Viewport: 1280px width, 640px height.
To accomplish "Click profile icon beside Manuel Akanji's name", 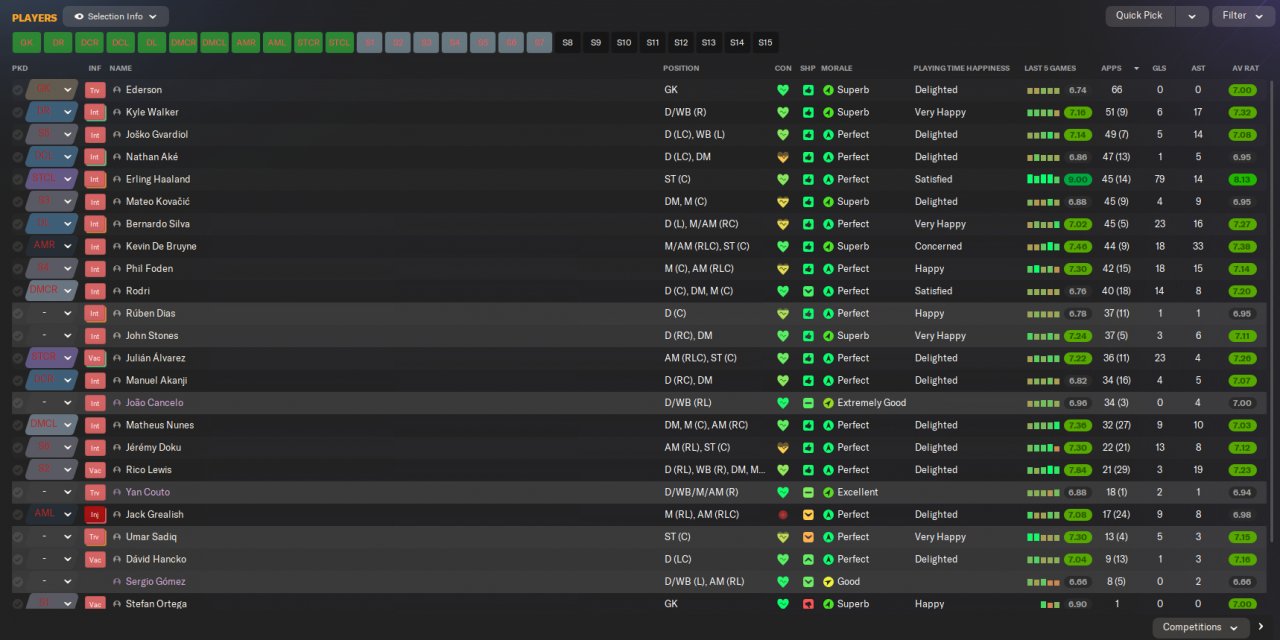I will [117, 380].
